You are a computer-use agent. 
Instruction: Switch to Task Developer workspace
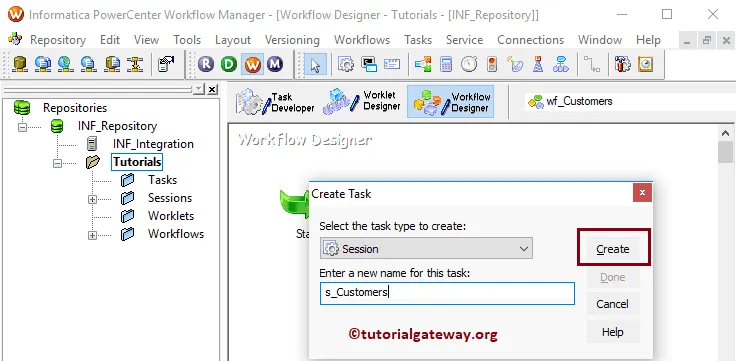pyautogui.click(x=275, y=102)
